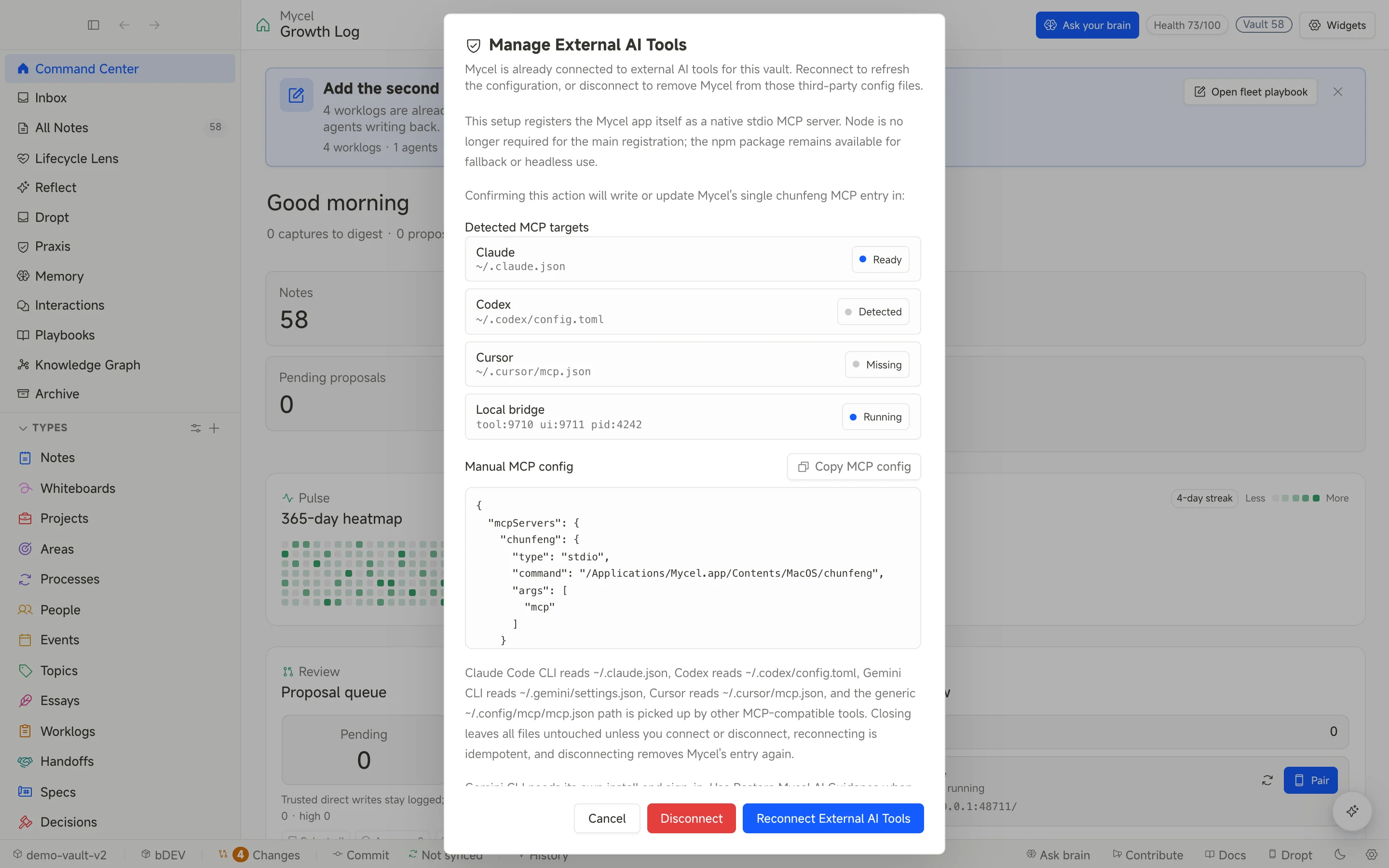
Task: Open Memory in sidebar
Action: tap(120, 276)
